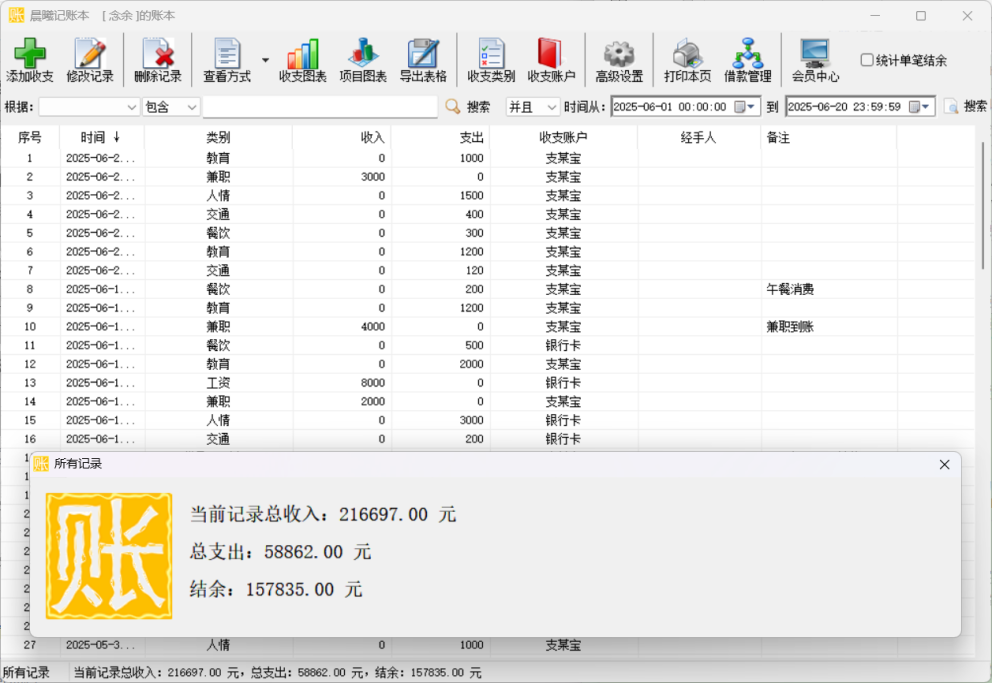Open the 收支账户 red book icon
The height and width of the screenshot is (684, 992).
coord(551,53)
